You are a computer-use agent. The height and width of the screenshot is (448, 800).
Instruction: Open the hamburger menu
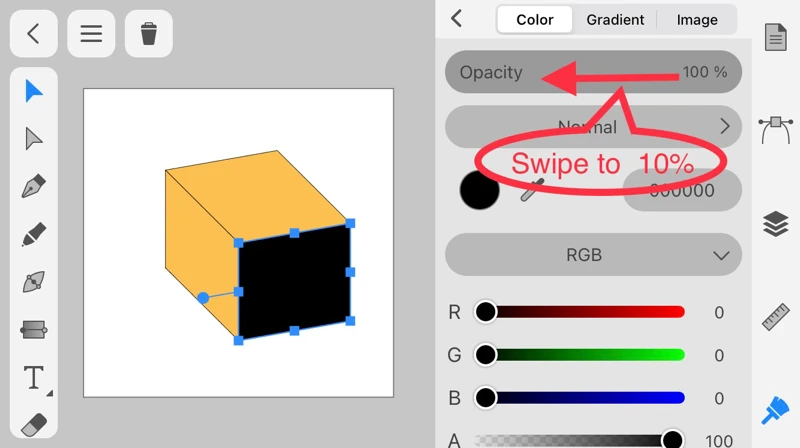coord(91,34)
